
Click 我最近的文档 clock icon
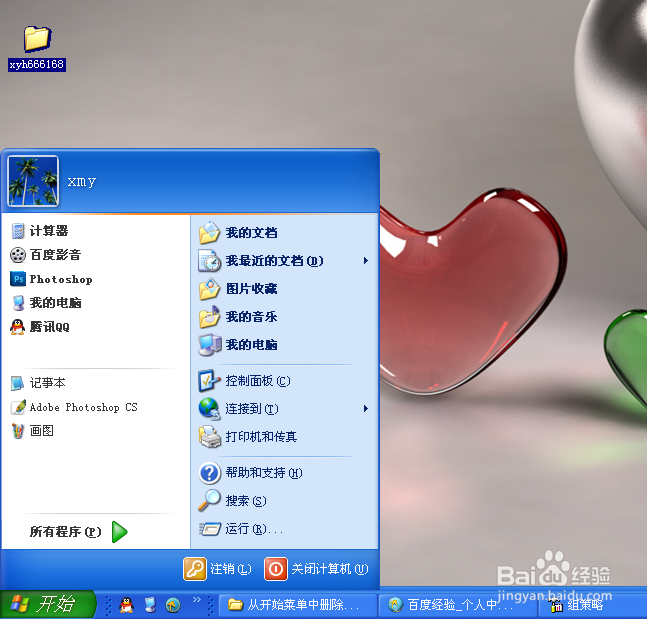point(210,261)
